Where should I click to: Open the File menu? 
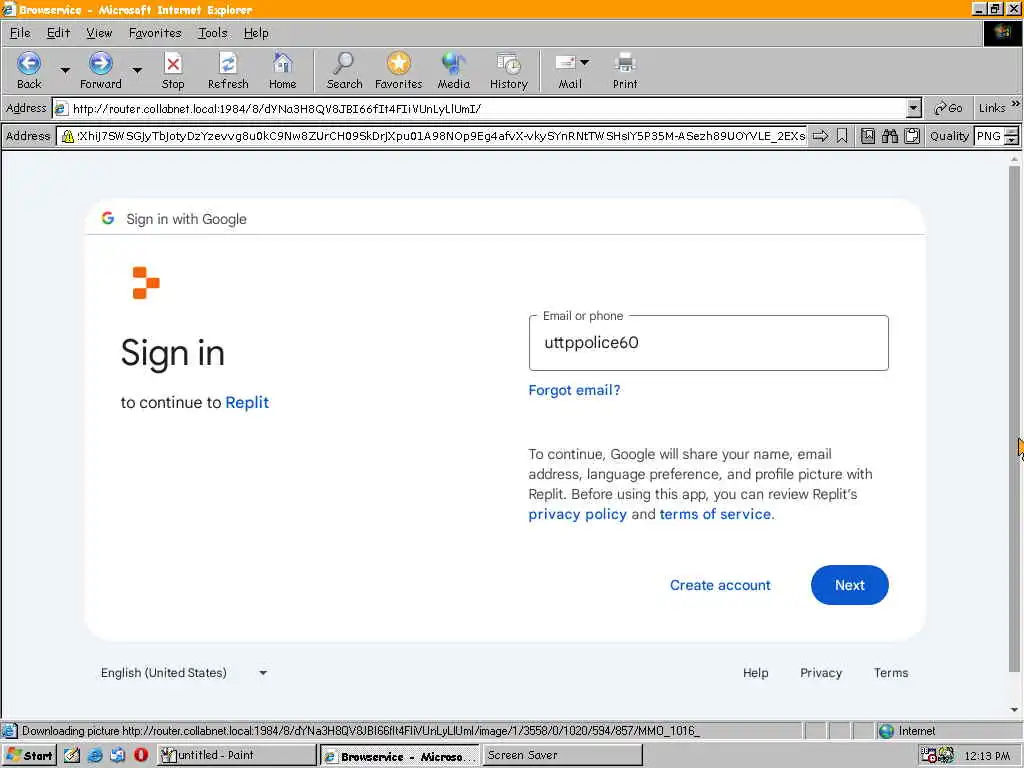pos(20,33)
